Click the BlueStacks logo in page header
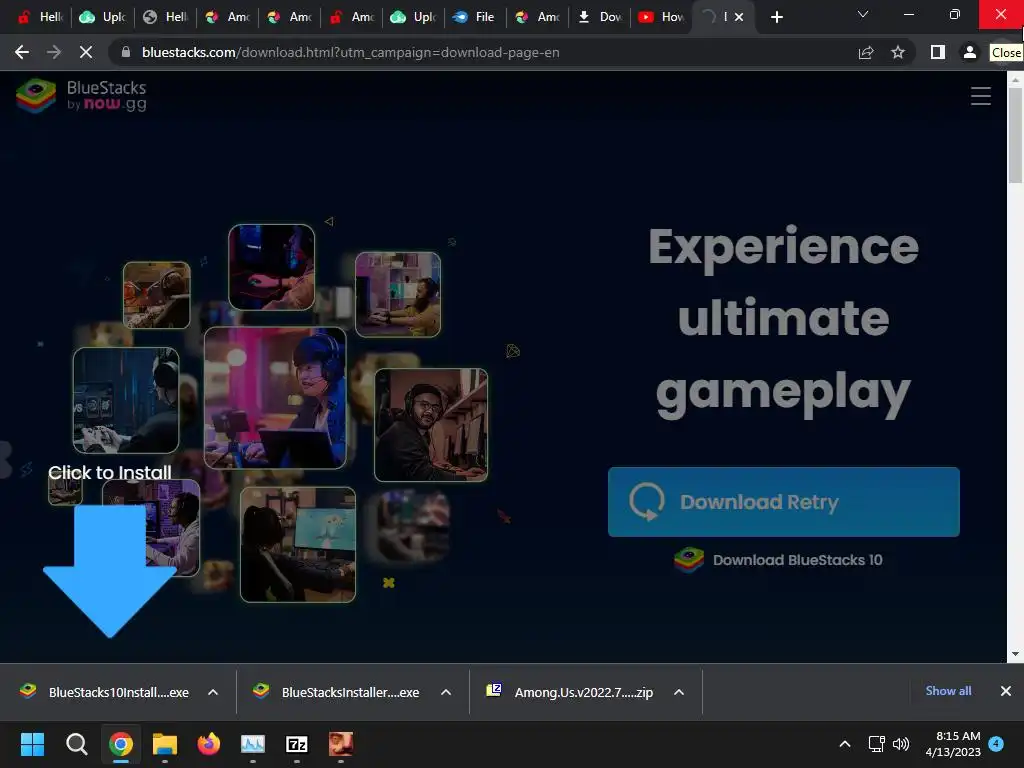The image size is (1024, 768). coord(82,95)
